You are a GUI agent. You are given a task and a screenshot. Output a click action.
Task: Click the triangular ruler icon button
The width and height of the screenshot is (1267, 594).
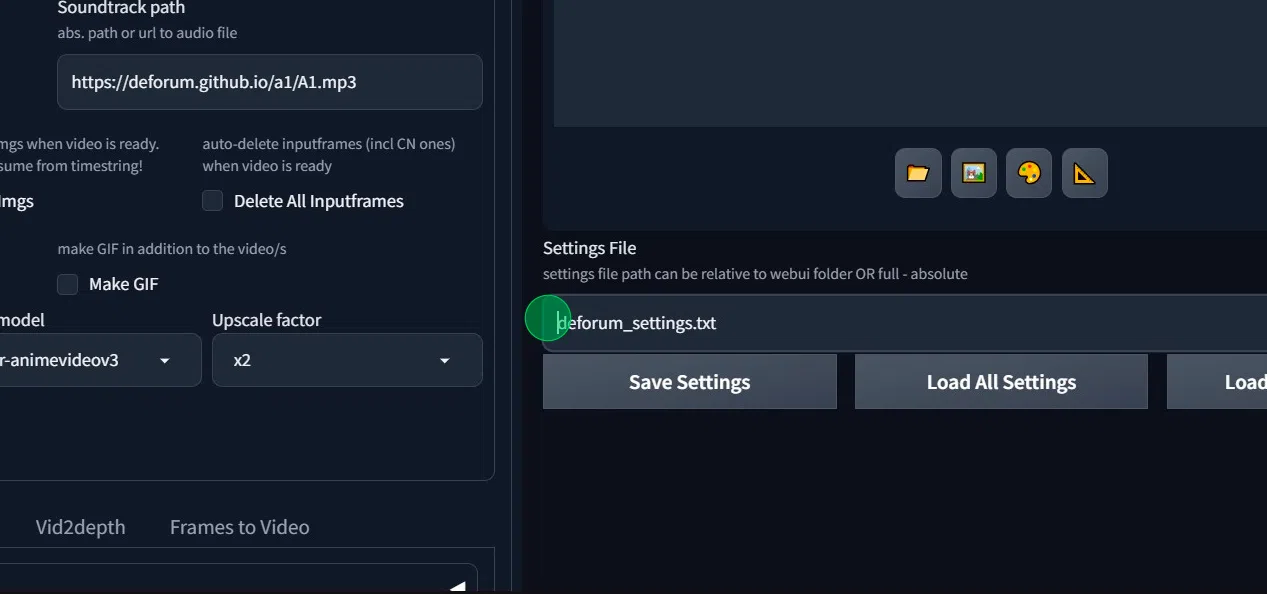[1084, 172]
